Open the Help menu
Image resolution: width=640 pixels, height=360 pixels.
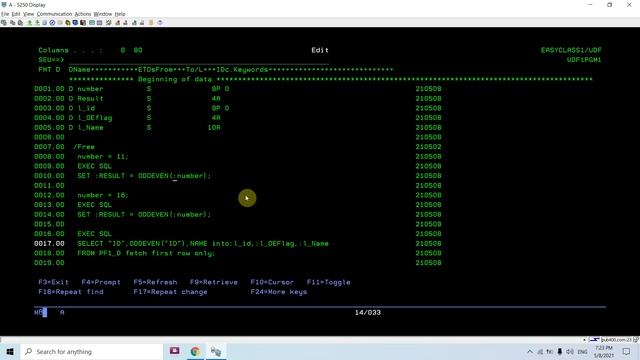(x=120, y=14)
